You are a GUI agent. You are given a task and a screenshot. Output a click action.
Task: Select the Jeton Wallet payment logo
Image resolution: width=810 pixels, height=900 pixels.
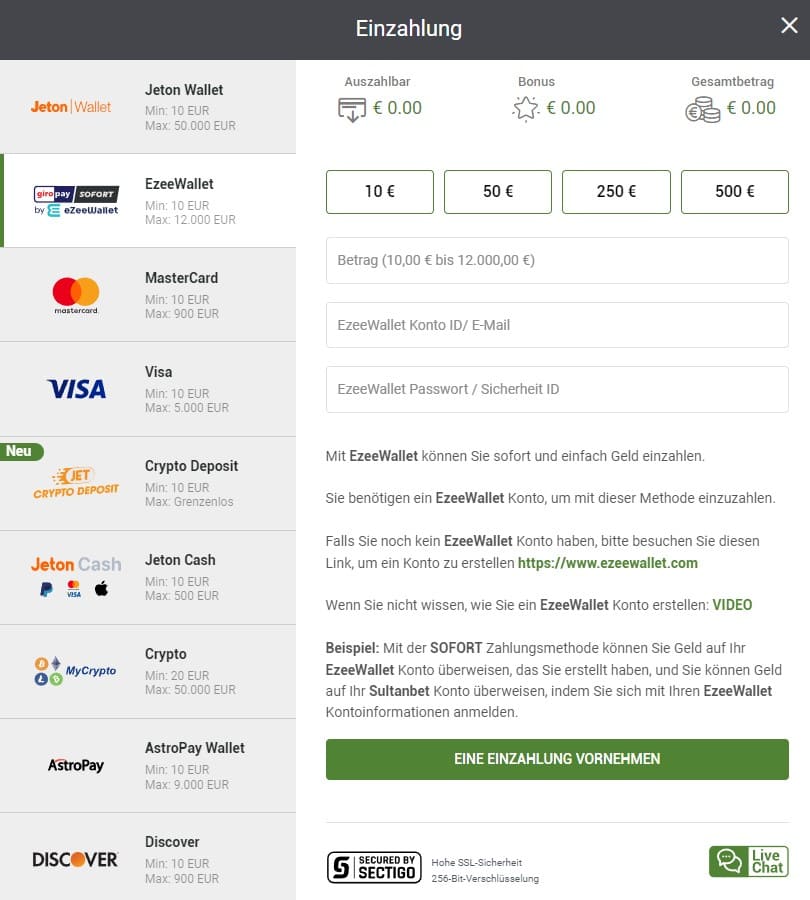(71, 106)
